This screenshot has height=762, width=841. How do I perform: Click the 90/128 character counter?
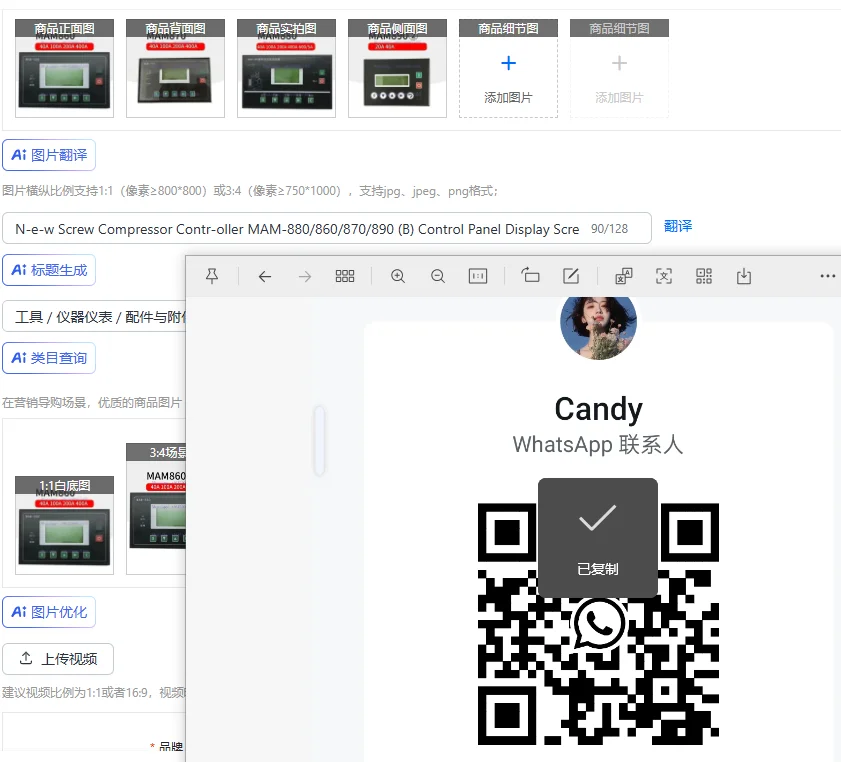(609, 228)
